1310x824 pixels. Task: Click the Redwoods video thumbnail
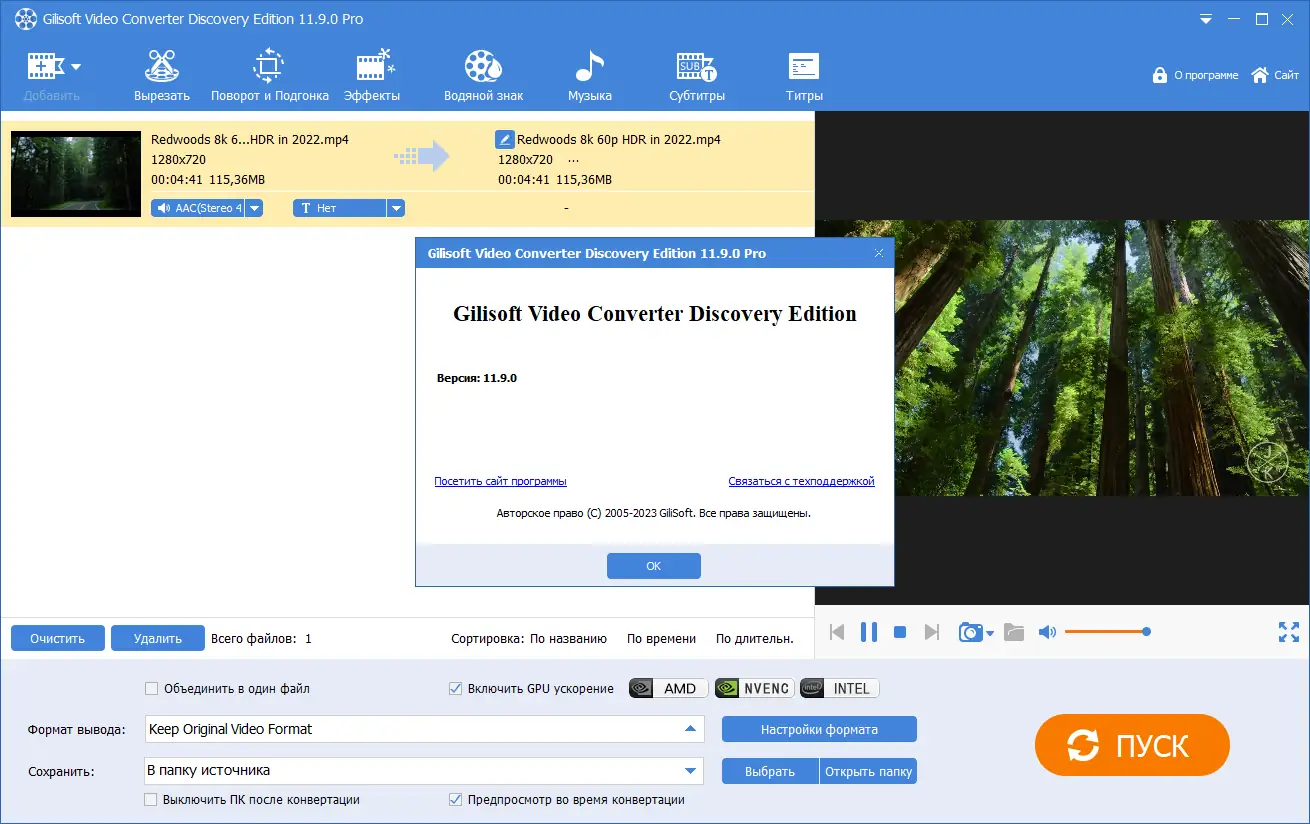(75, 174)
